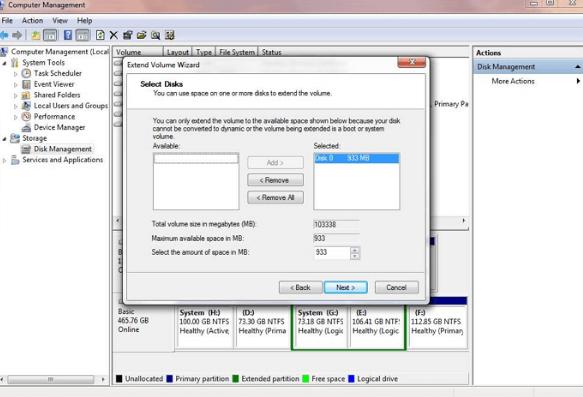583x397 pixels.
Task: Expand More Actions submenu arrow
Action: coord(578,81)
